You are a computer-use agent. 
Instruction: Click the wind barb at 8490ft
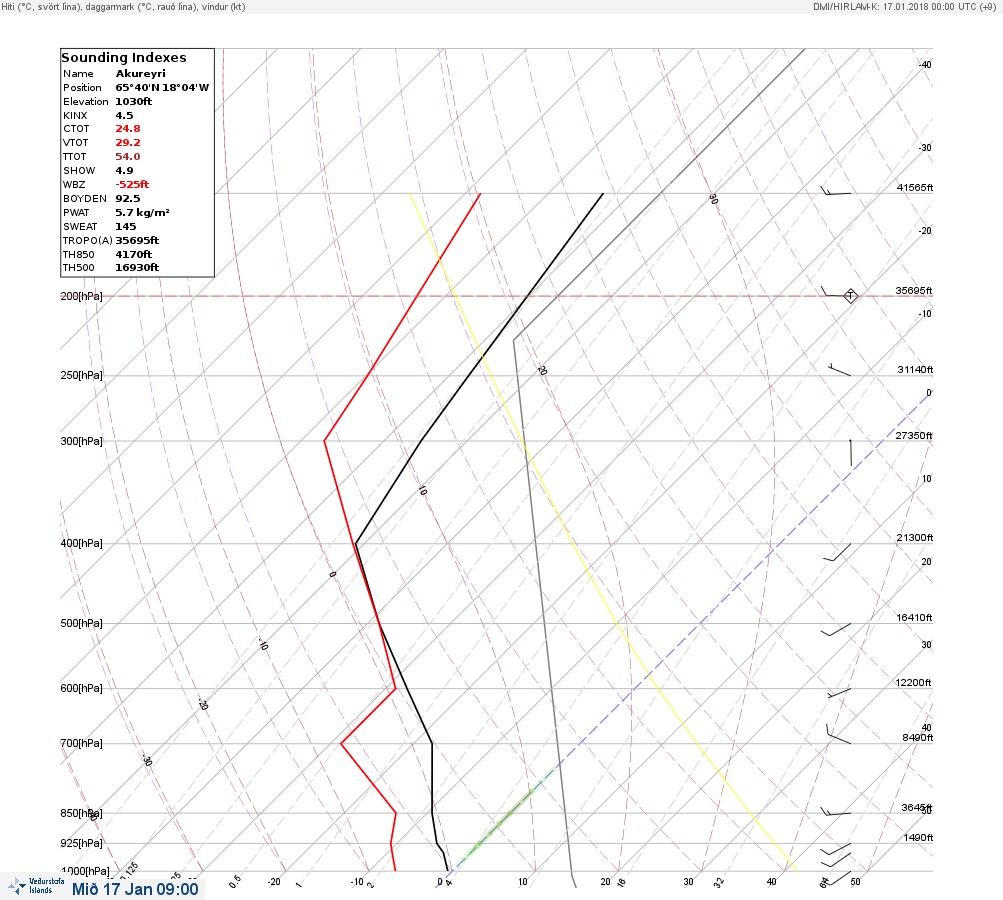(x=838, y=734)
